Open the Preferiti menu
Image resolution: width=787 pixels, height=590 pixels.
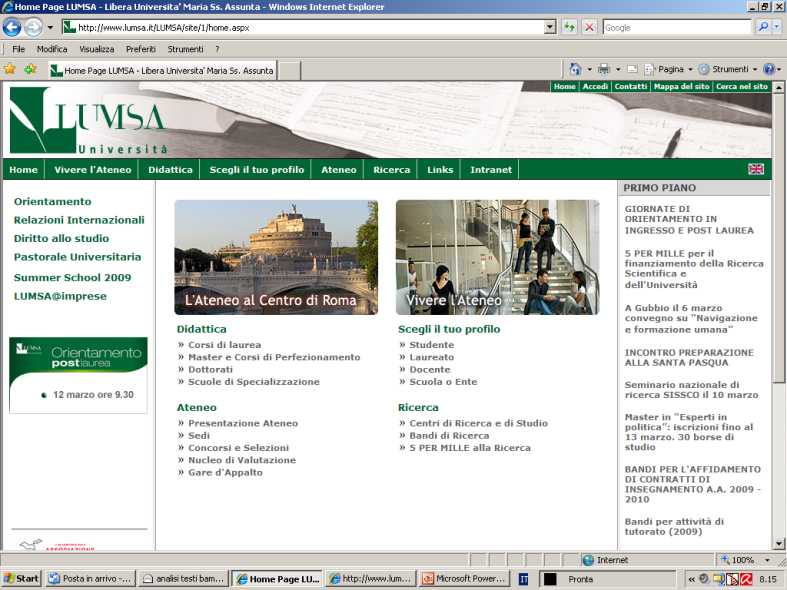pos(141,49)
